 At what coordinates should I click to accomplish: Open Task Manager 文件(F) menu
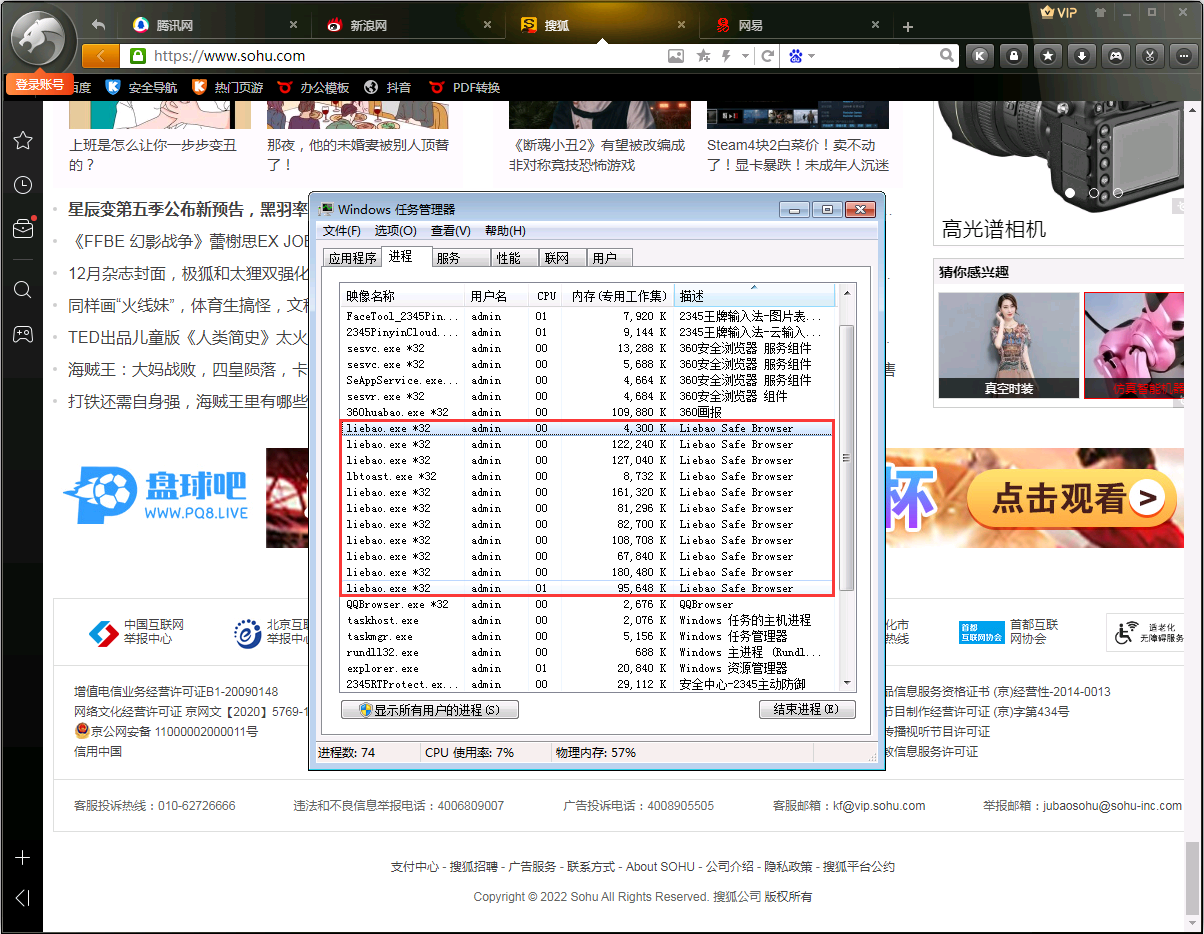click(341, 231)
